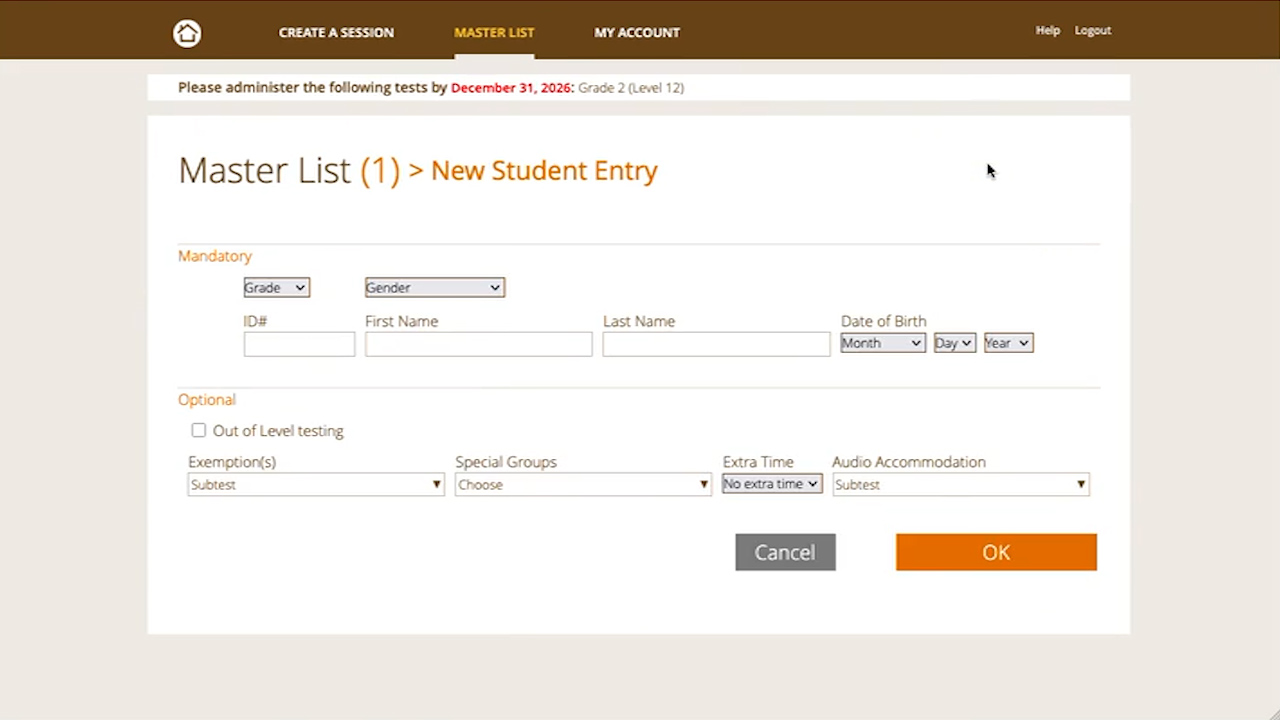This screenshot has height=720, width=1280.
Task: Switch to the Master List tab
Action: click(494, 33)
